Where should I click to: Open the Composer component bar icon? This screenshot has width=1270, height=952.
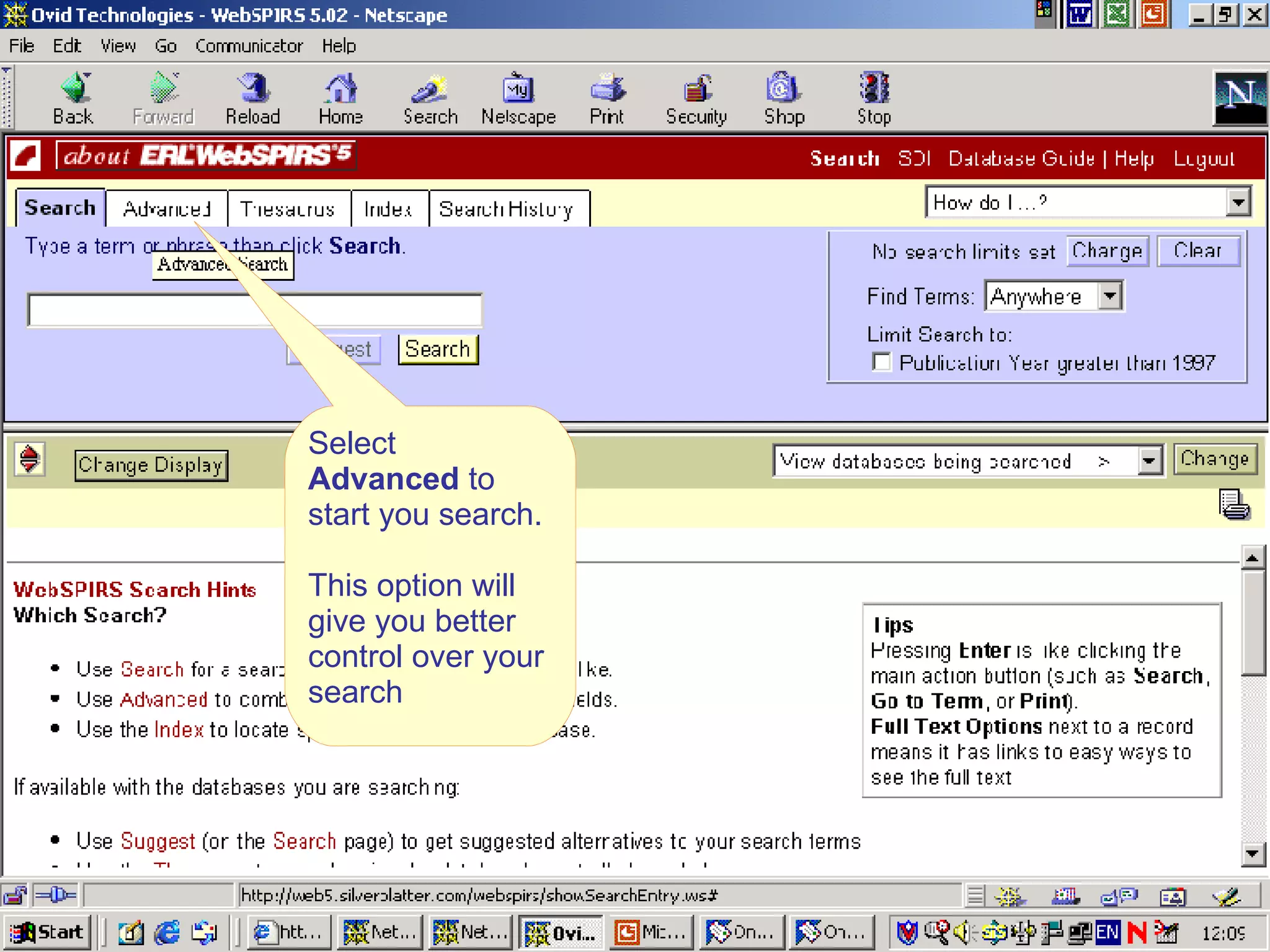pyautogui.click(x=1226, y=896)
